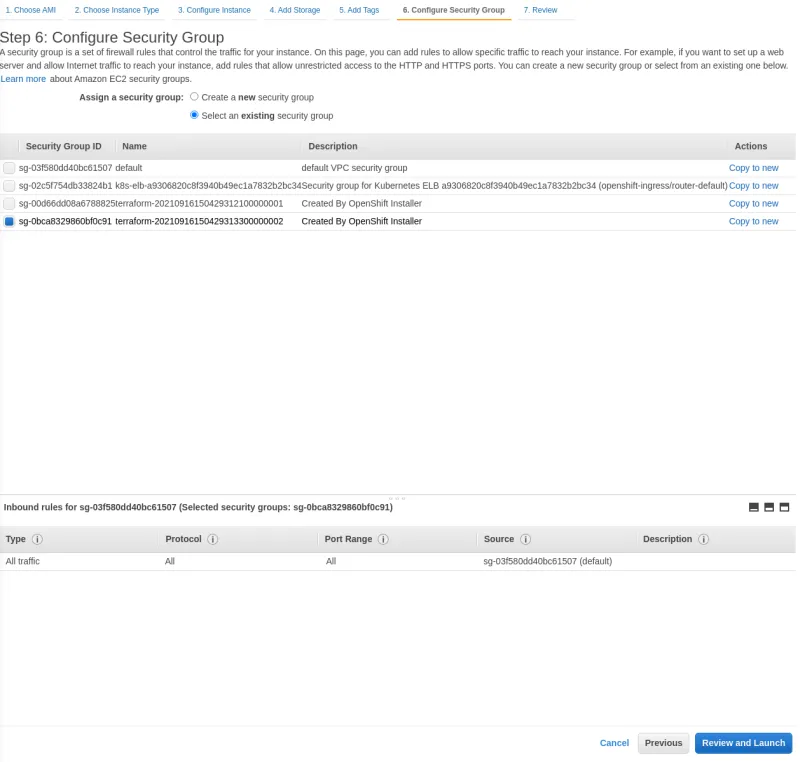Click name 'k8s-elb-a9306820c8f3940b49ec1a7832b2bc34'
This screenshot has height=762, width=800.
pos(208,186)
